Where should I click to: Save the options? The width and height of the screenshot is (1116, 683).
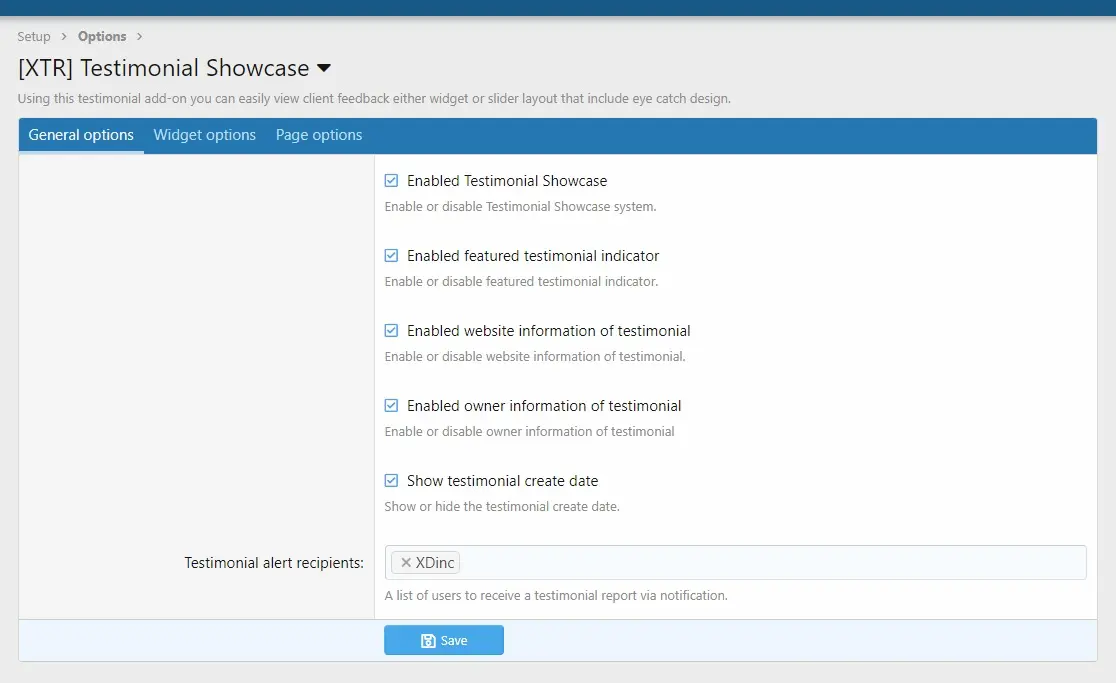(444, 640)
